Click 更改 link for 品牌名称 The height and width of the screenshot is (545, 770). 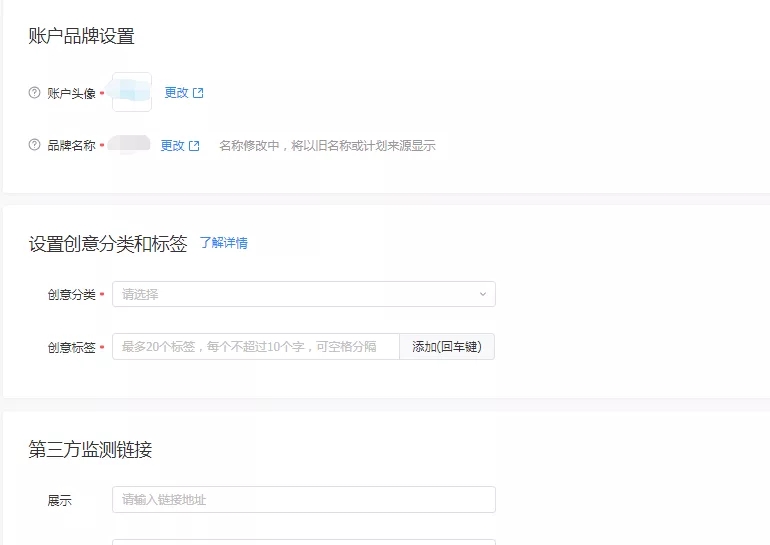click(x=173, y=146)
